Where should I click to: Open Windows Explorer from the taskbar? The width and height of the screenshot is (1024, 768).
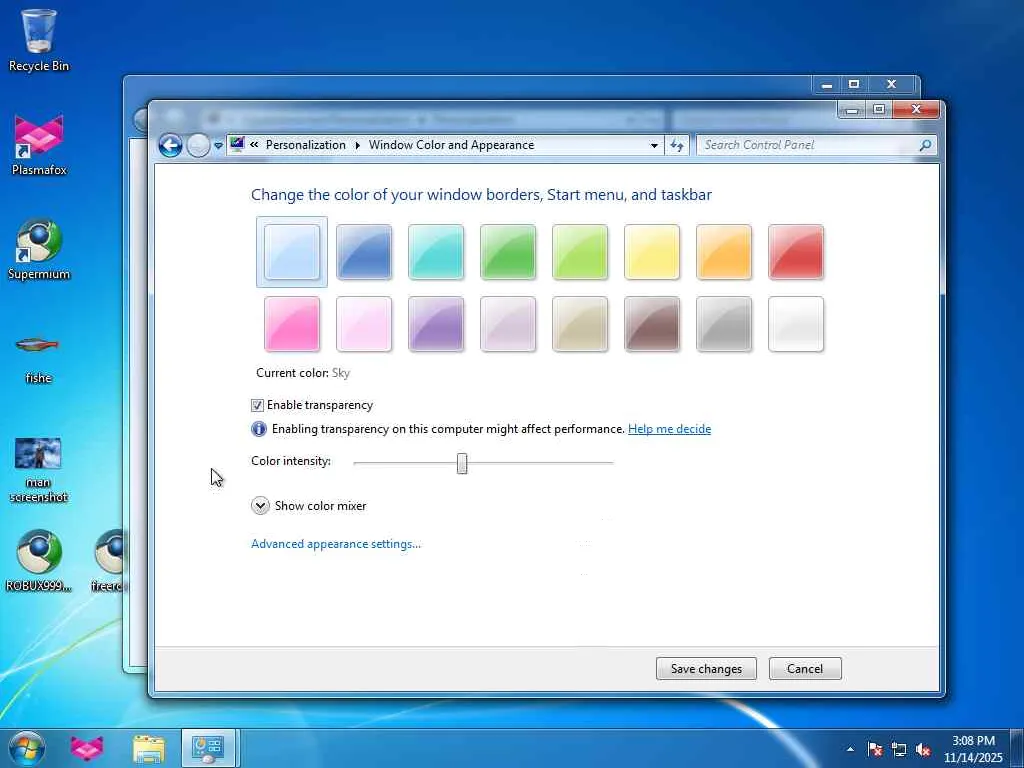pos(149,748)
